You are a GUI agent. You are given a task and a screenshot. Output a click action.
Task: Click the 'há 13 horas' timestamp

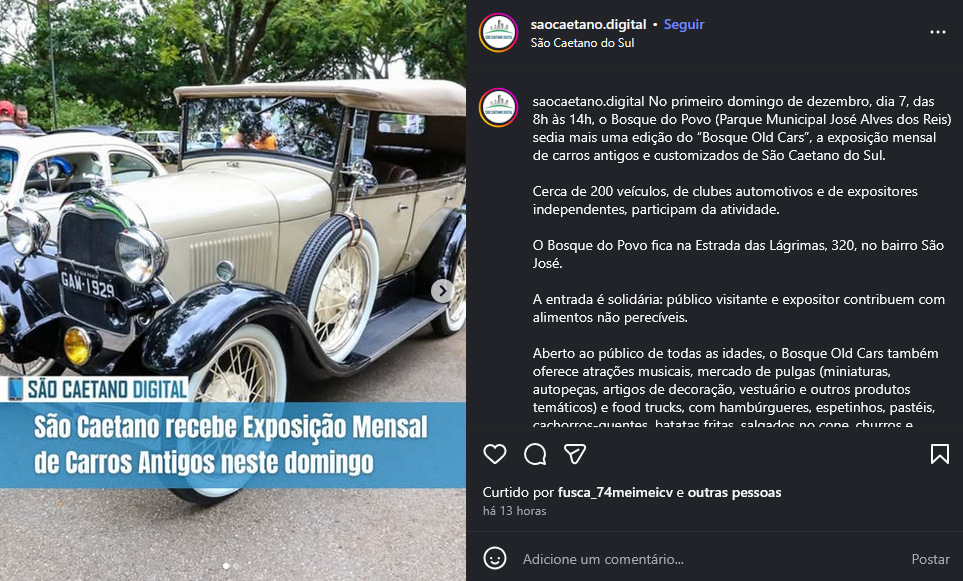(515, 511)
